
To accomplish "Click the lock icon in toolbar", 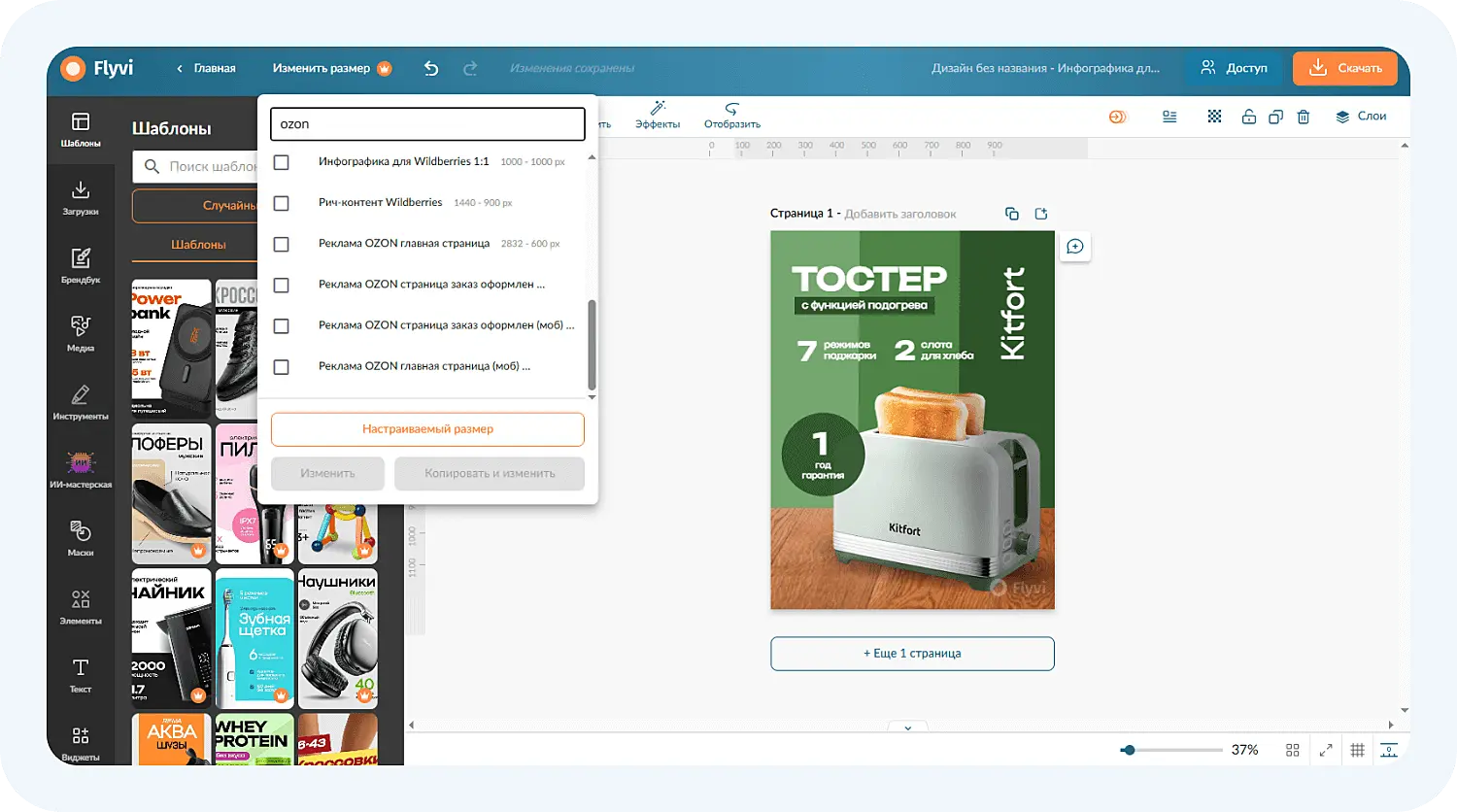I will (1249, 117).
